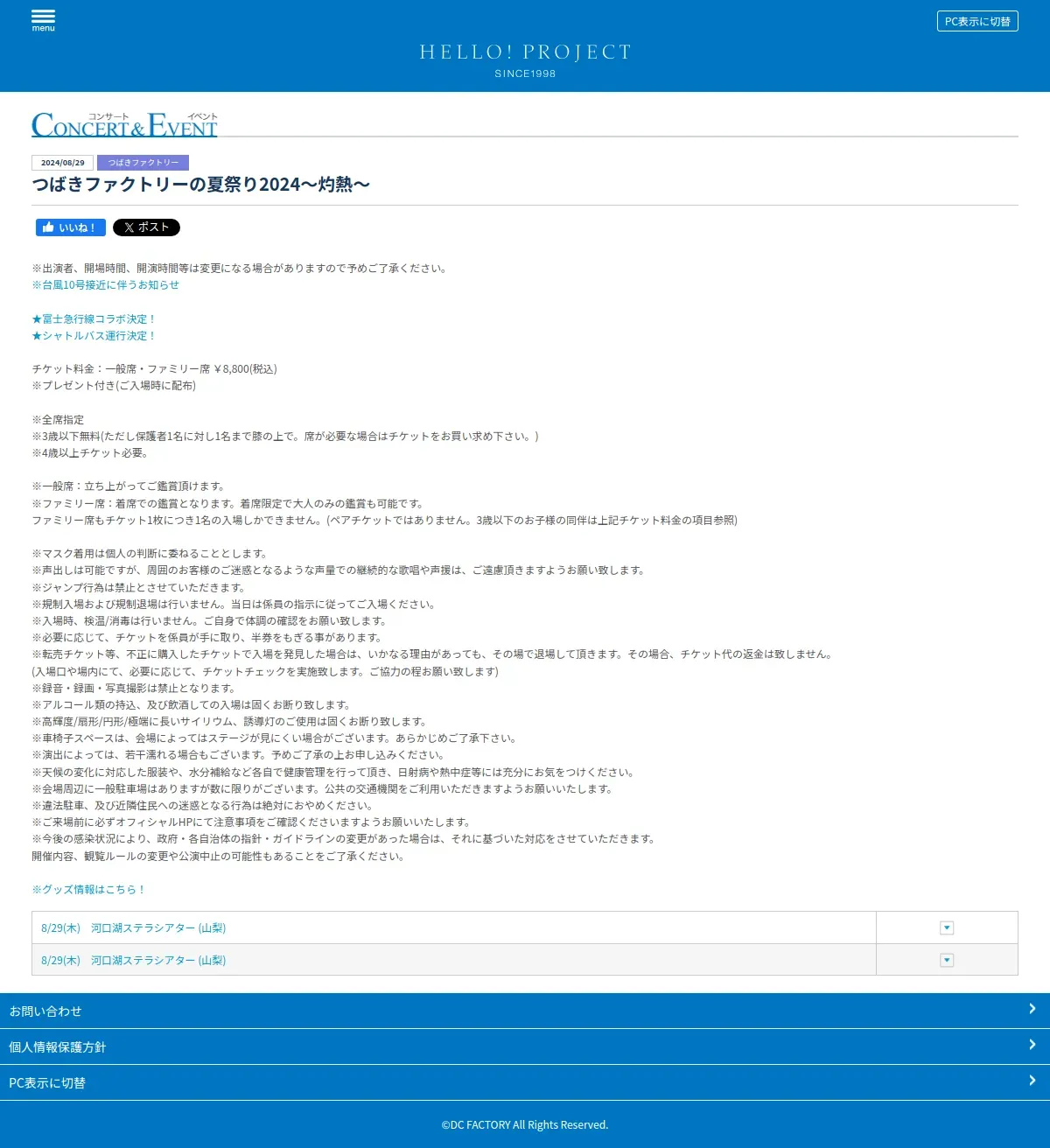Click the PC表示に切替 button in header

click(x=977, y=21)
